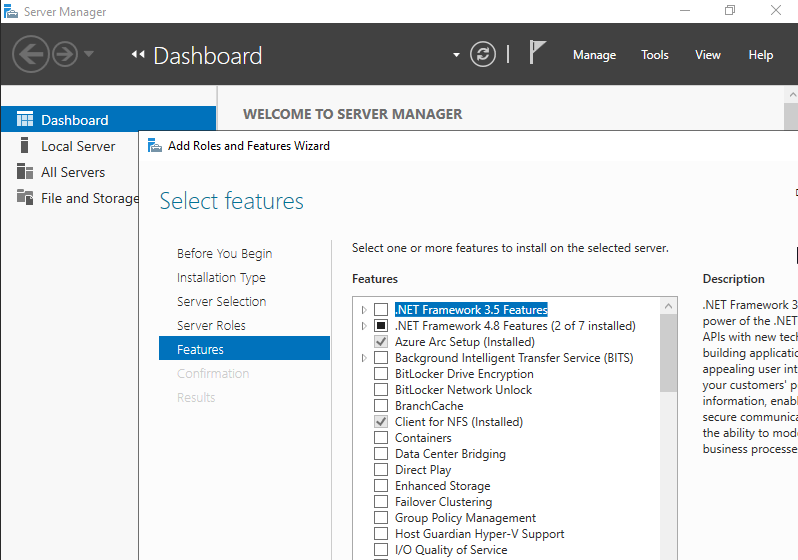Select the Azure Arc Setup (Installed) row
The width and height of the screenshot is (798, 560).
click(465, 342)
